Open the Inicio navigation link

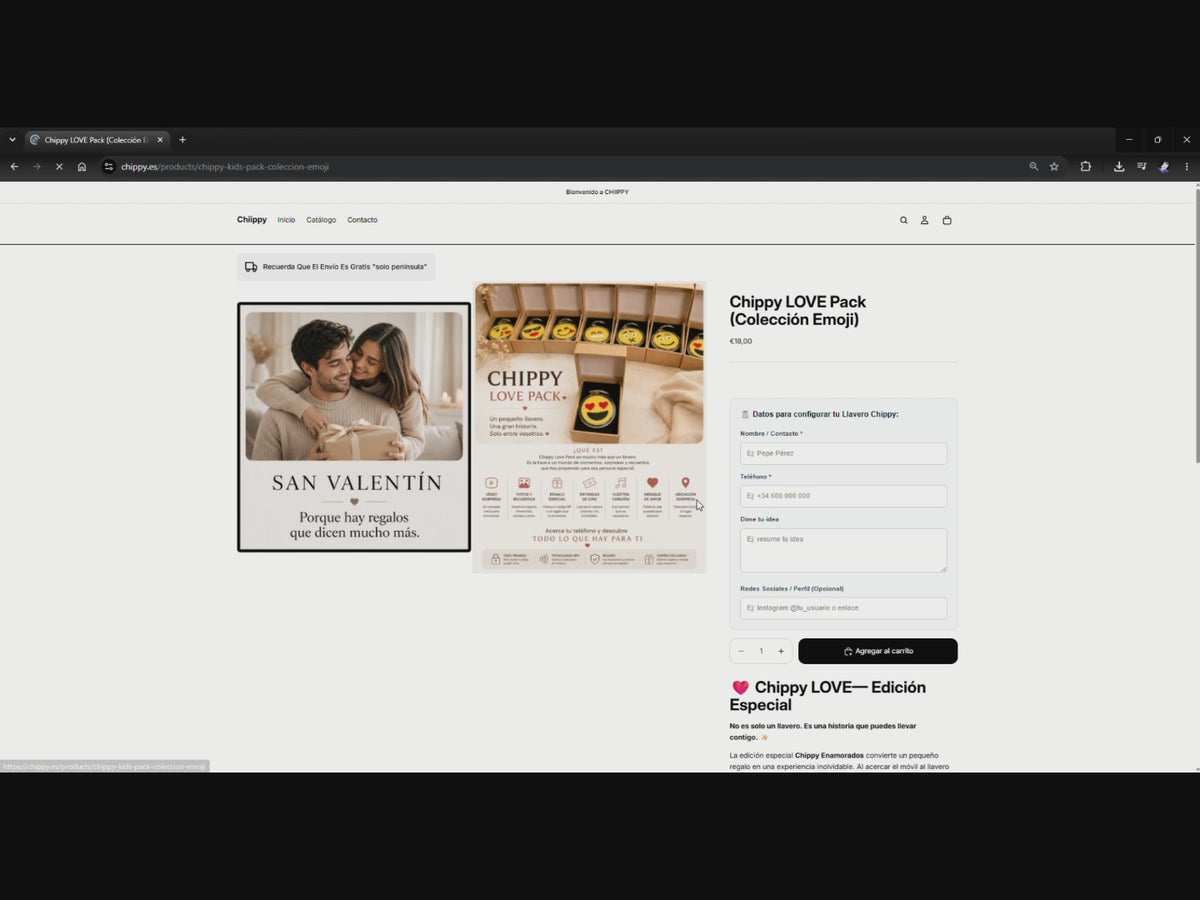(286, 220)
